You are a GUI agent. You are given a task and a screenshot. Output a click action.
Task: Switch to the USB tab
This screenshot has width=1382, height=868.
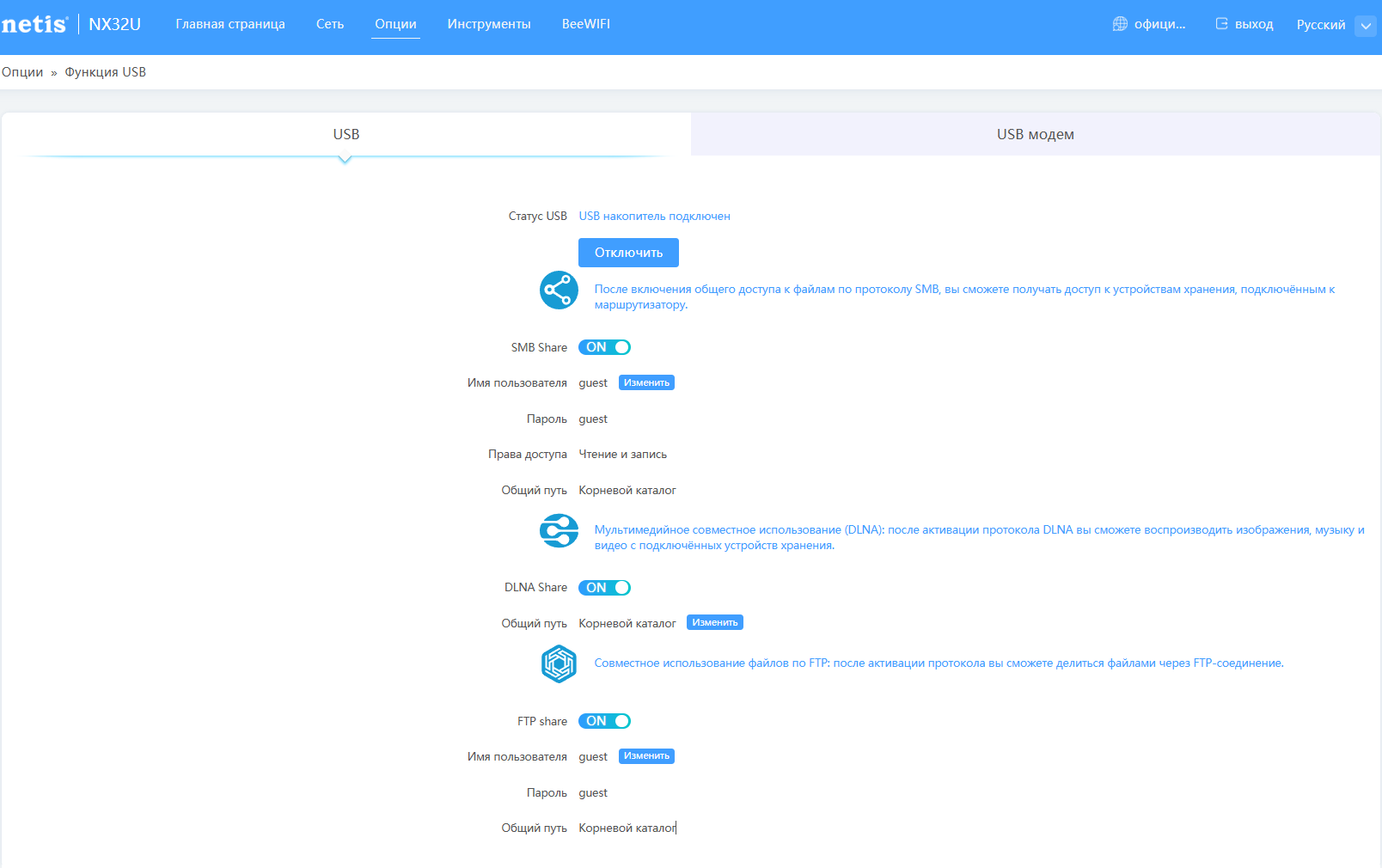(346, 134)
